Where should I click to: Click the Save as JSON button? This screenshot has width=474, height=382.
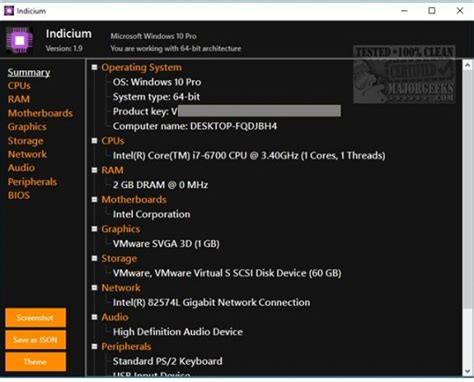point(35,340)
